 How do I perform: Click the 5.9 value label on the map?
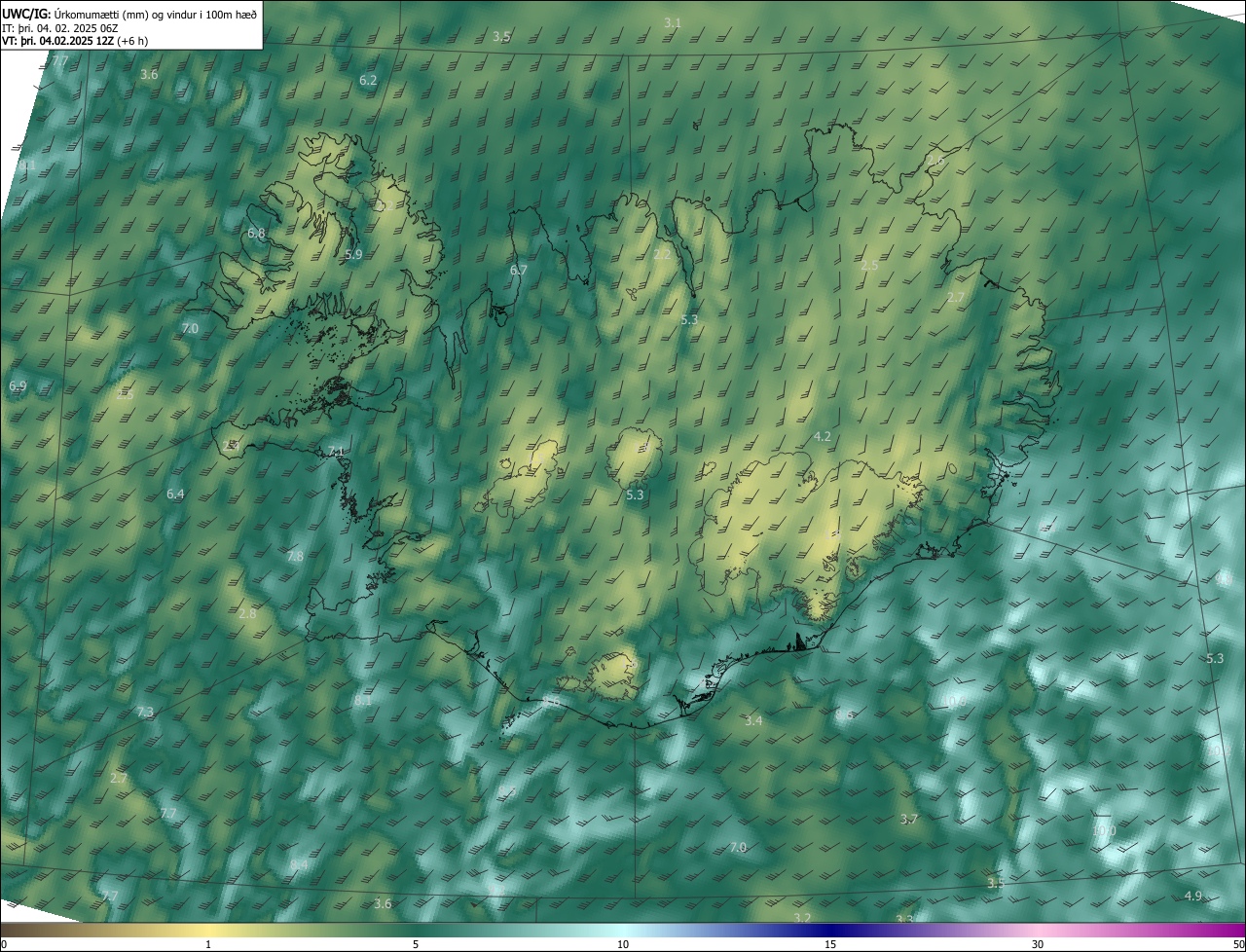coord(353,254)
